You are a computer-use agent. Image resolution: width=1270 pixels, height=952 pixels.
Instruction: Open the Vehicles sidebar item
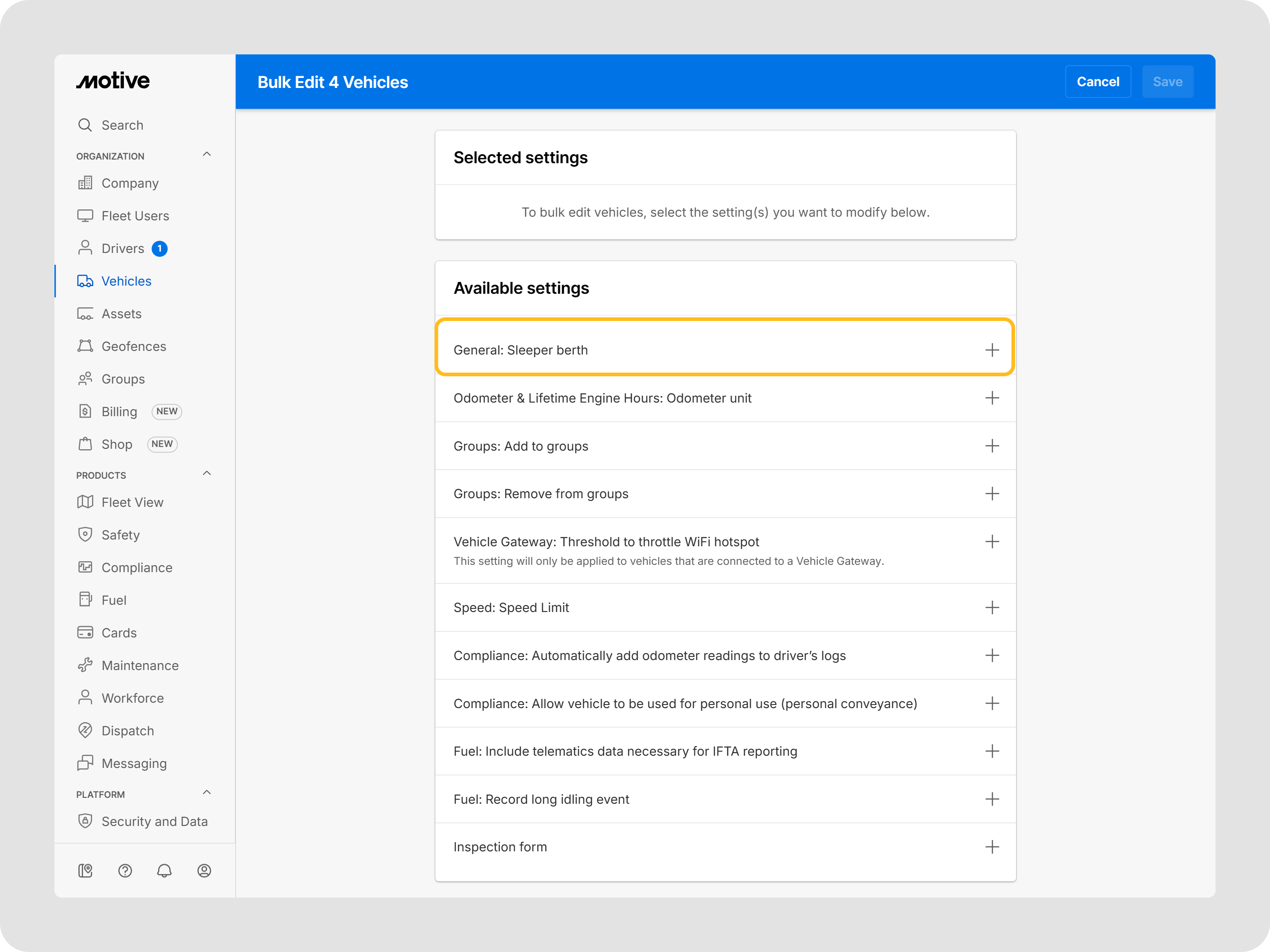coord(126,281)
